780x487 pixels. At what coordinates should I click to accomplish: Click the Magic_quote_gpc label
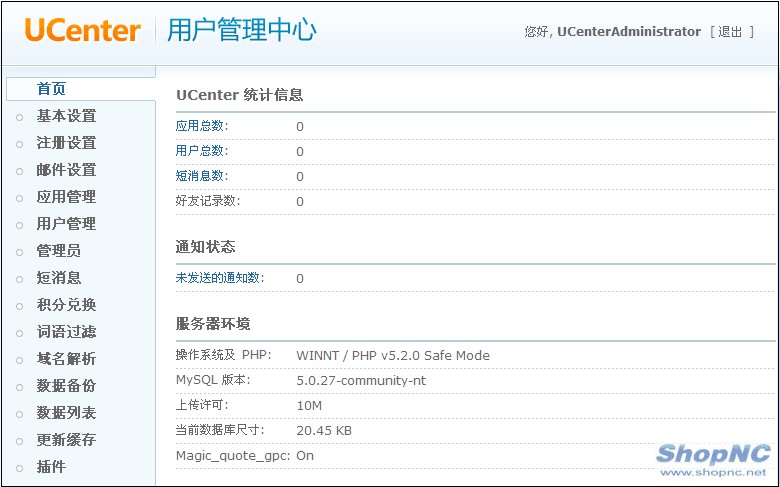click(x=233, y=456)
